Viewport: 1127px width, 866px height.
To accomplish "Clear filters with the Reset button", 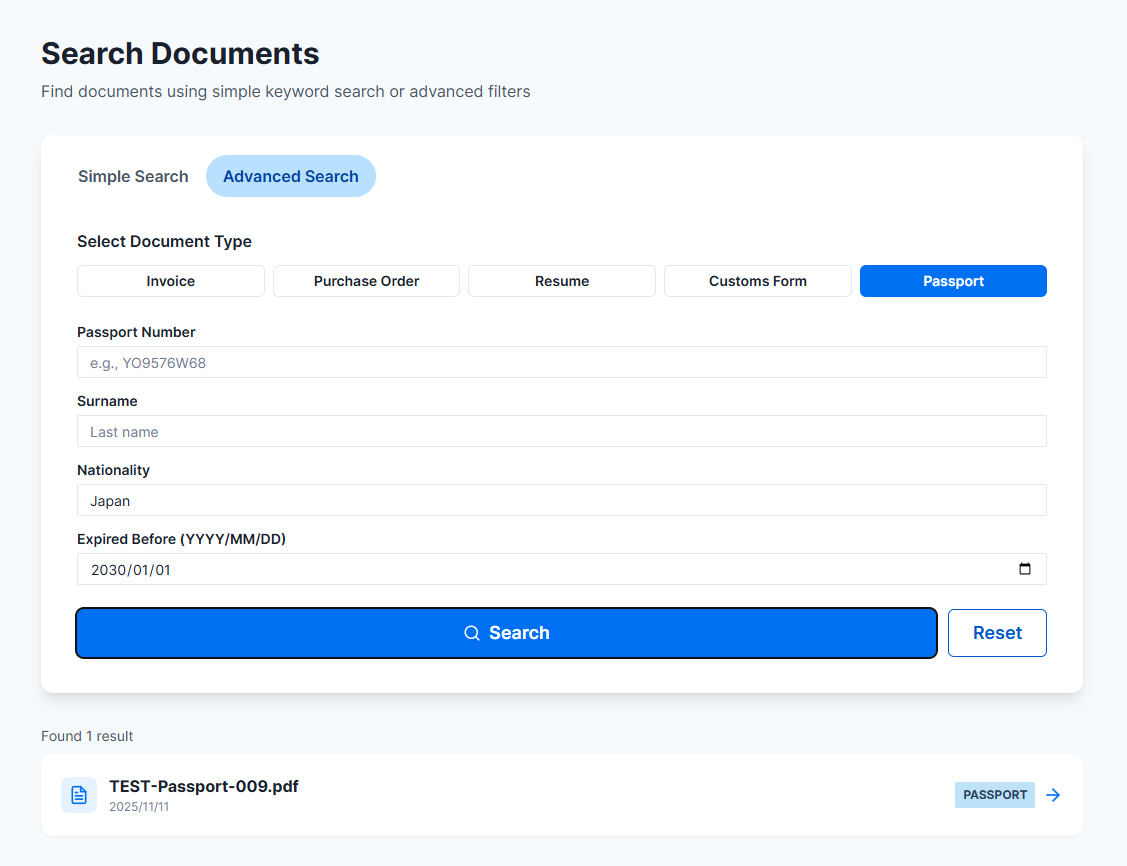I will click(x=997, y=633).
